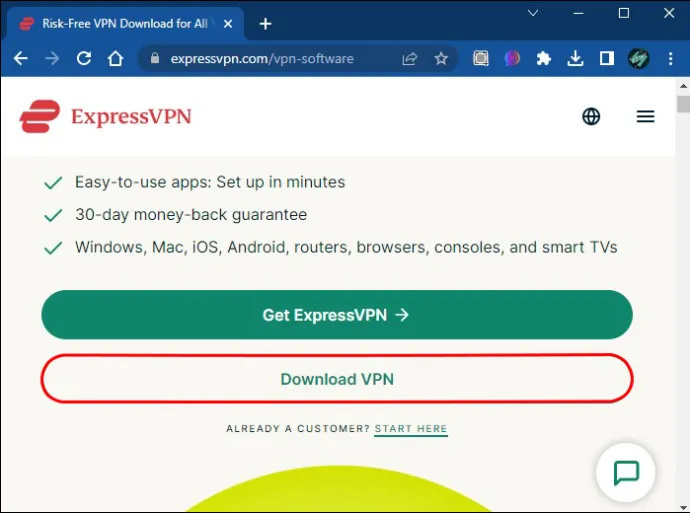Expand the tab search chevron
Viewport: 690px width, 513px height.
(533, 13)
